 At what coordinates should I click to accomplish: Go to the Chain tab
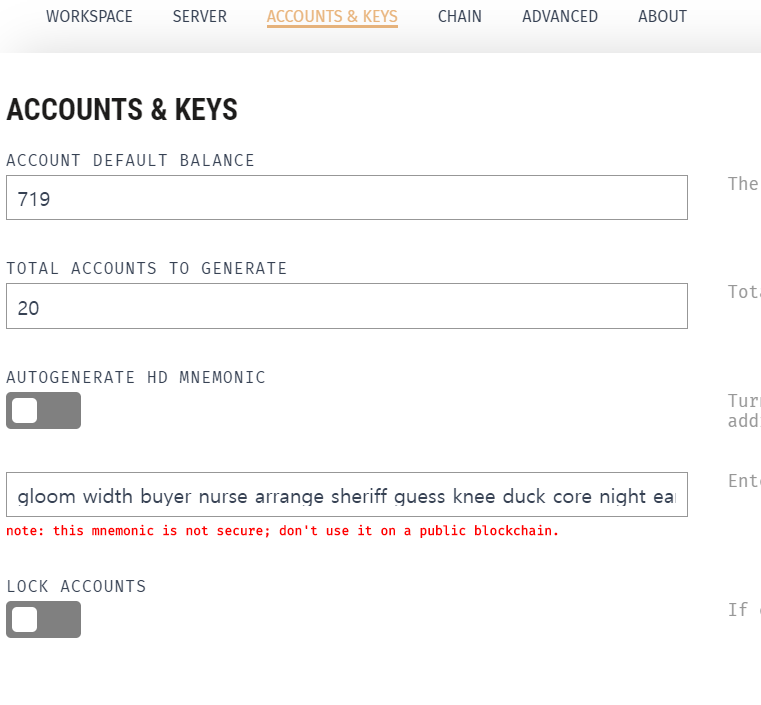[460, 16]
